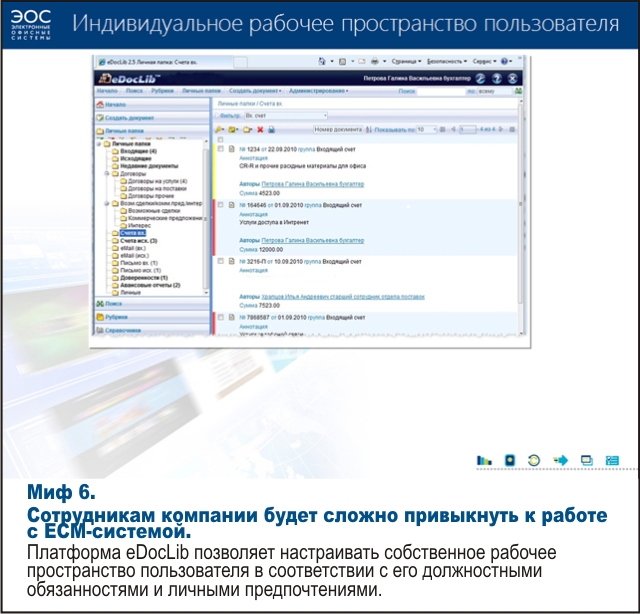The width and height of the screenshot is (640, 614).
Task: Check the box for document № 3216-П
Action: (x=220, y=261)
